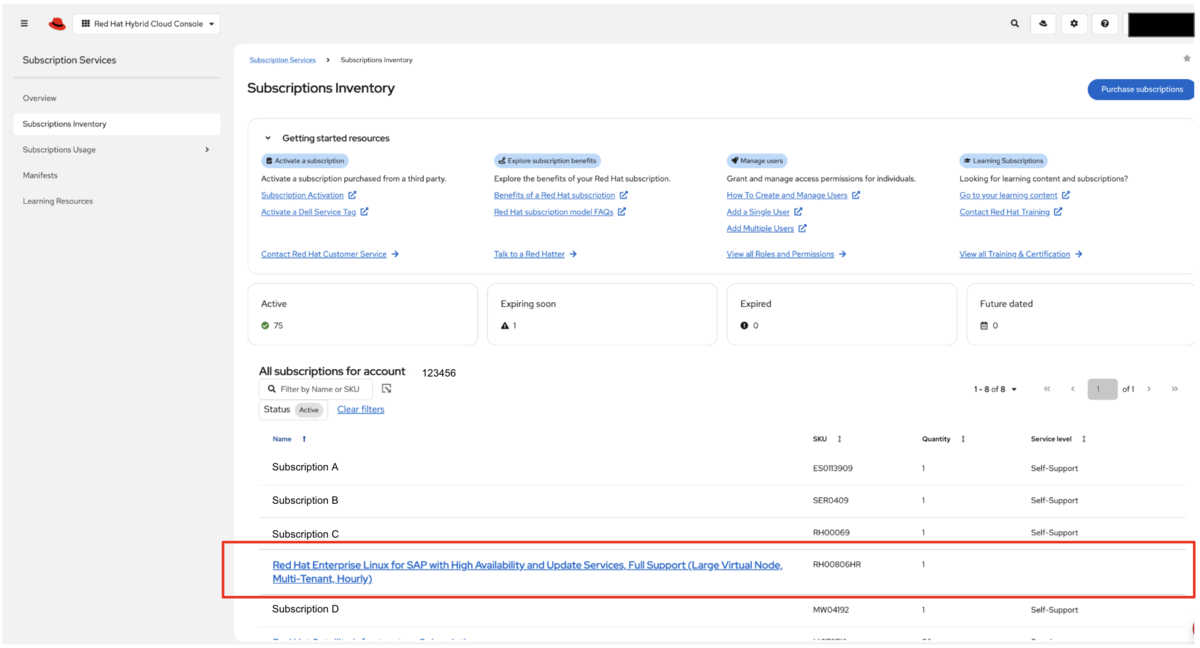Click the Explore subscription benefits label

pos(548,160)
